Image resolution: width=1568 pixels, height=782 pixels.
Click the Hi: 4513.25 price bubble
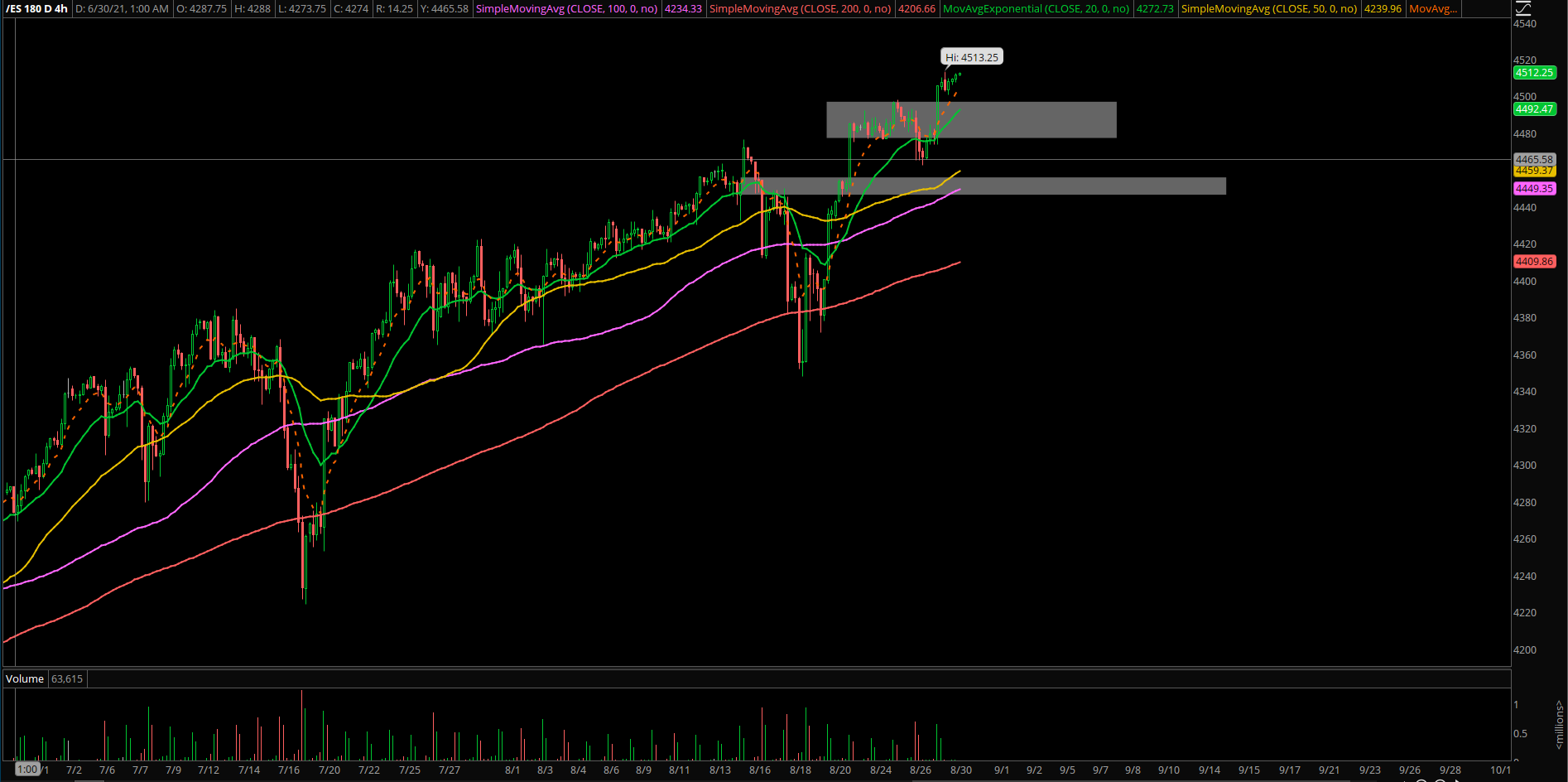tap(972, 57)
